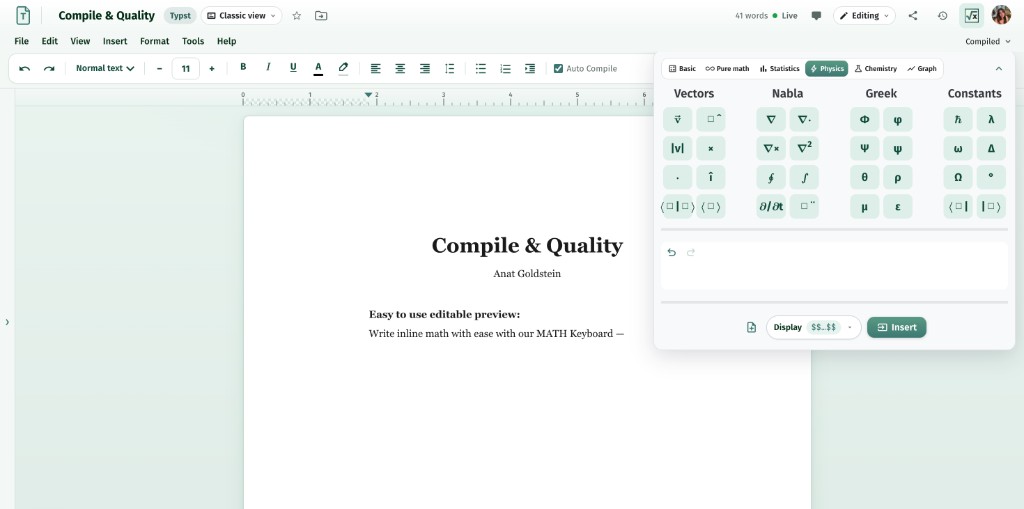Insert the capital Omega constant

coord(958,177)
